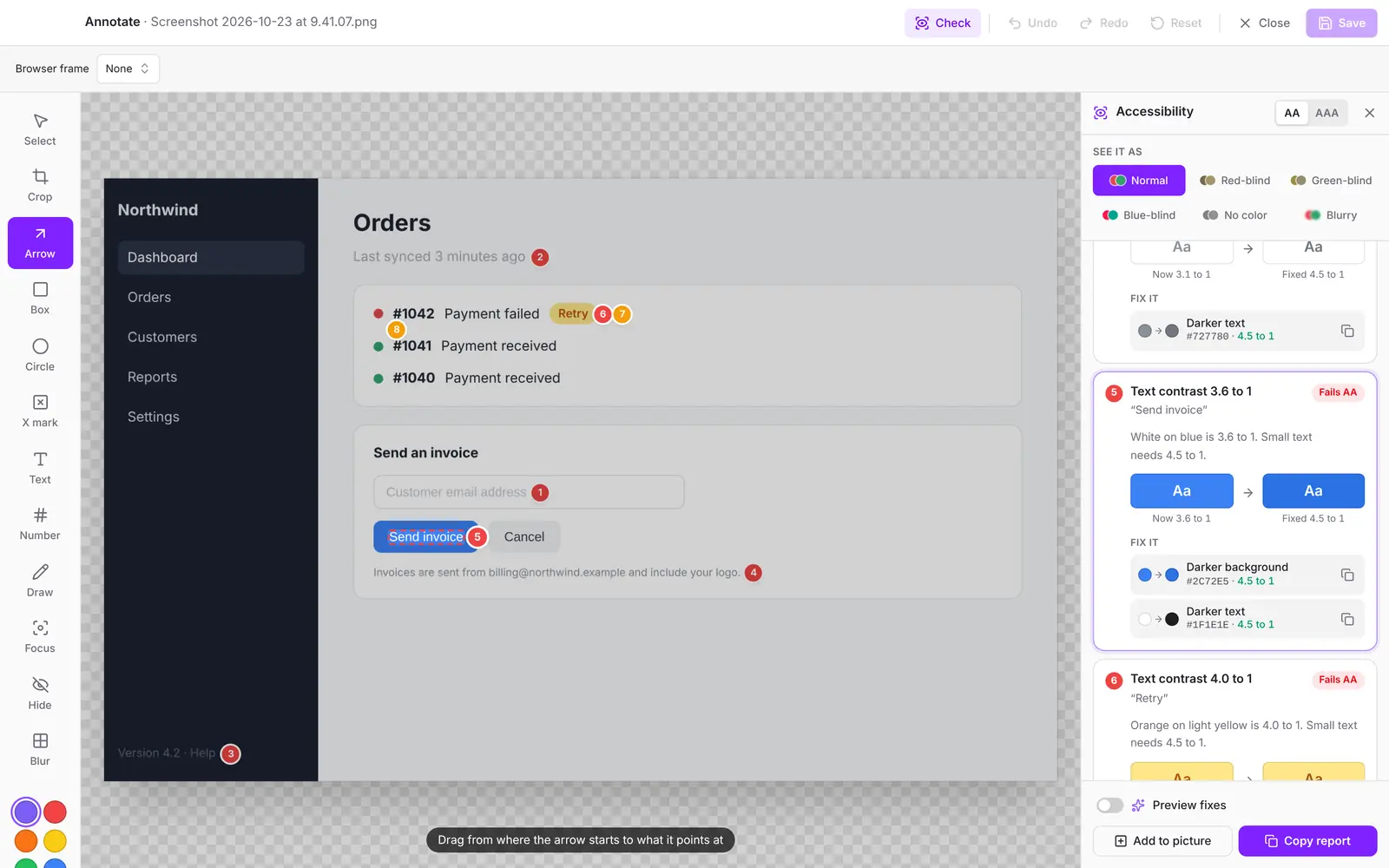Switch to the AAA conformance tab
The width and height of the screenshot is (1389, 868).
tap(1326, 113)
